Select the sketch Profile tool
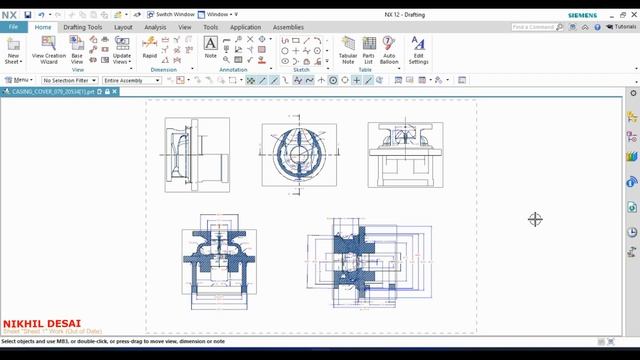This screenshot has height=360, width=640. pyautogui.click(x=285, y=40)
